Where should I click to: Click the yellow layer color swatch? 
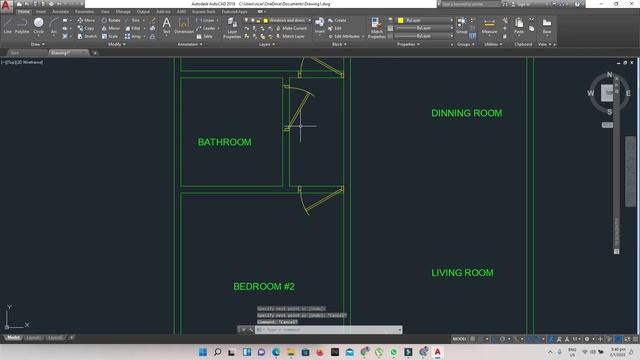pos(266,20)
